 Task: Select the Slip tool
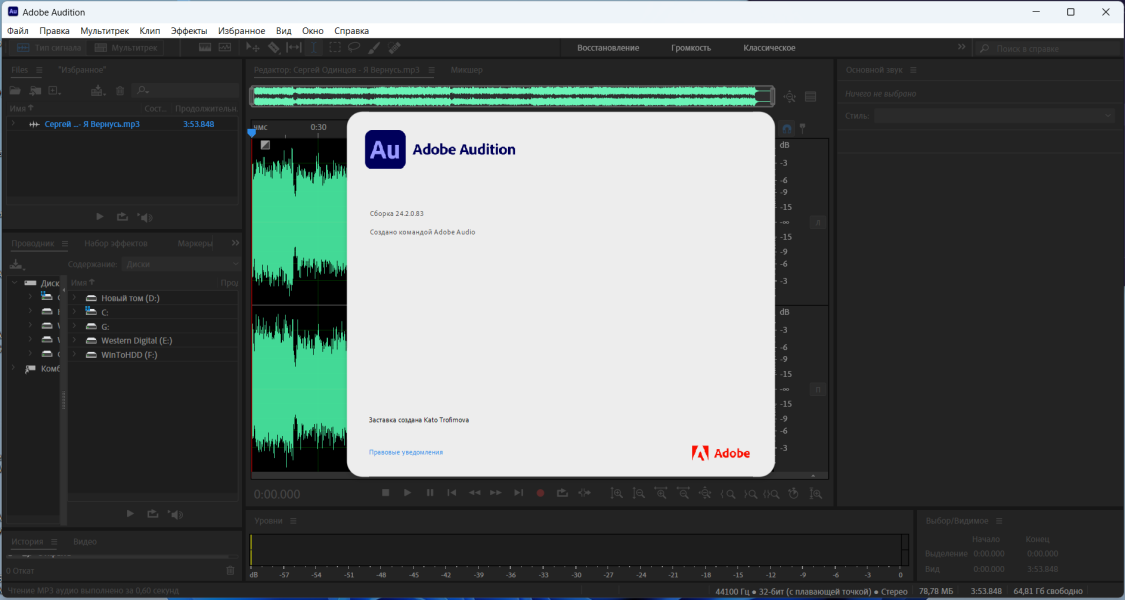(x=294, y=47)
